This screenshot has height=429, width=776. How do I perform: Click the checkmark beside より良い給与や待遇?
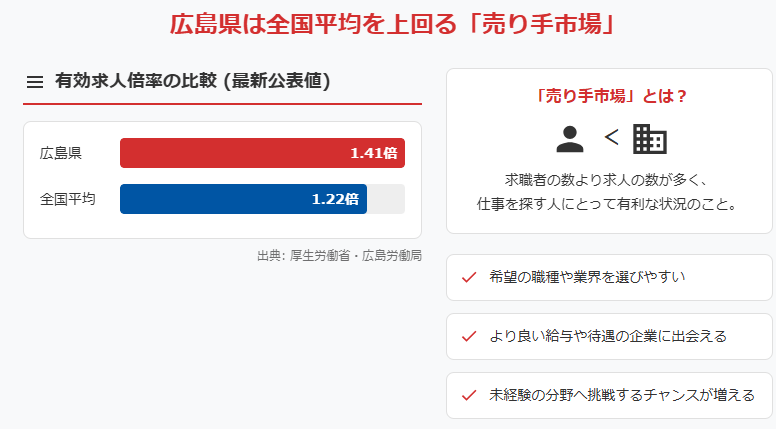469,336
